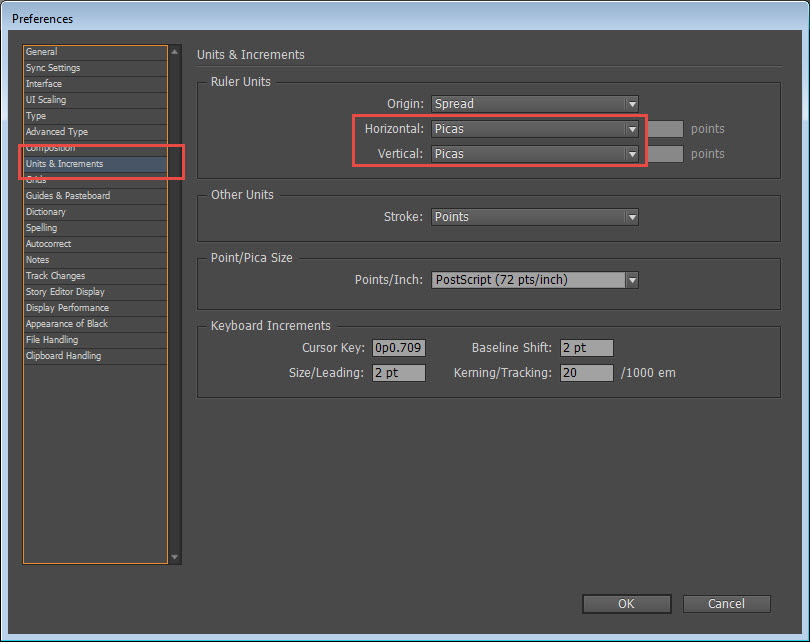
Task: Select Track Changes category
Action: point(95,276)
